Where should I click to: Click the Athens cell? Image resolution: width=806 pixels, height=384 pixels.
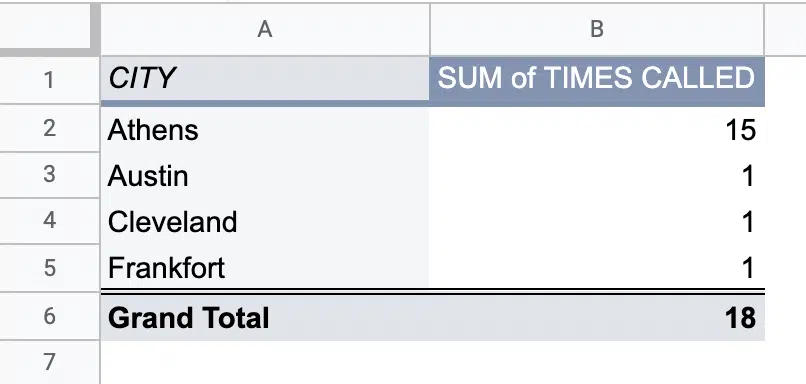[x=265, y=129]
